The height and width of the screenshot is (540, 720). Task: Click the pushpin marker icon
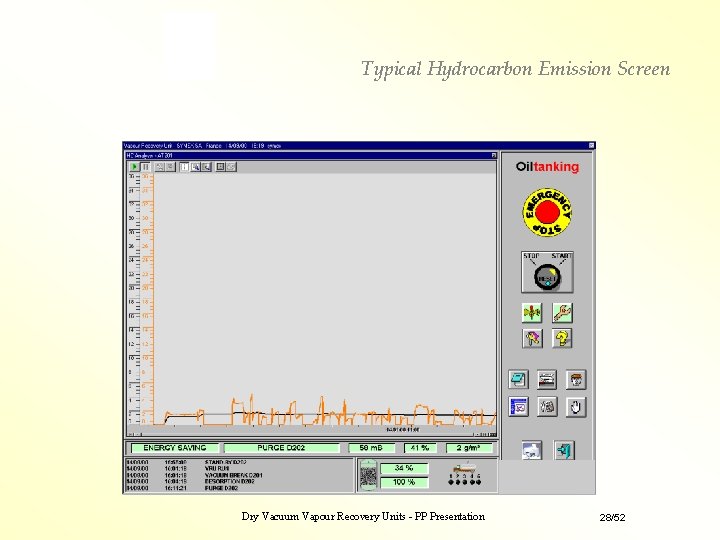tap(532, 338)
